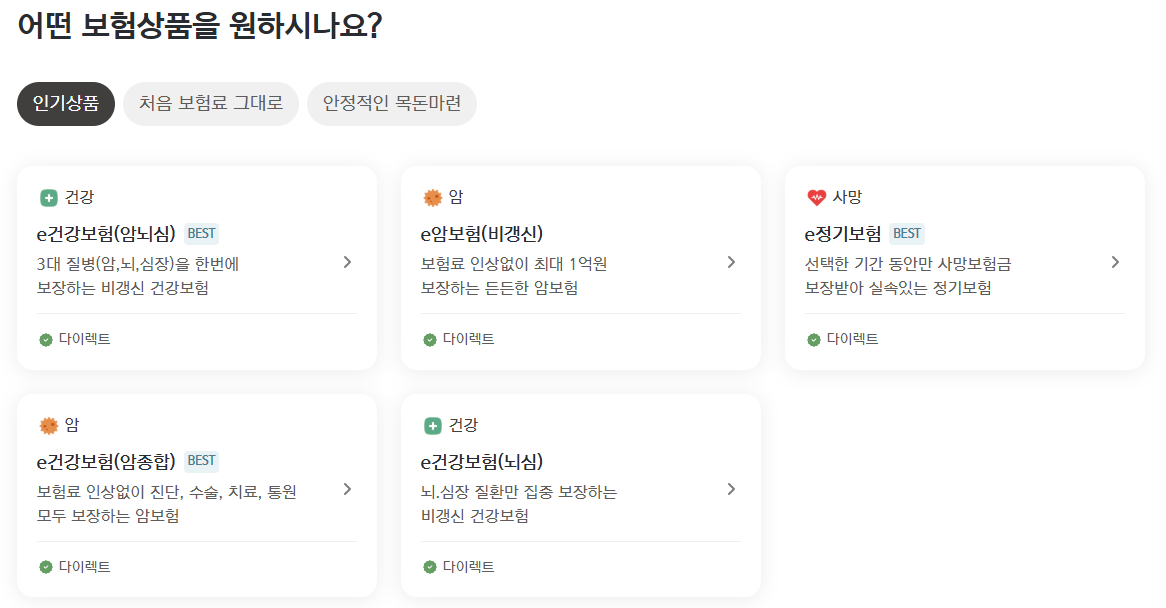This screenshot has width=1166, height=608.
Task: Click the green check 다이렉트 icon under e건강보험(뇌심)
Action: tap(429, 567)
